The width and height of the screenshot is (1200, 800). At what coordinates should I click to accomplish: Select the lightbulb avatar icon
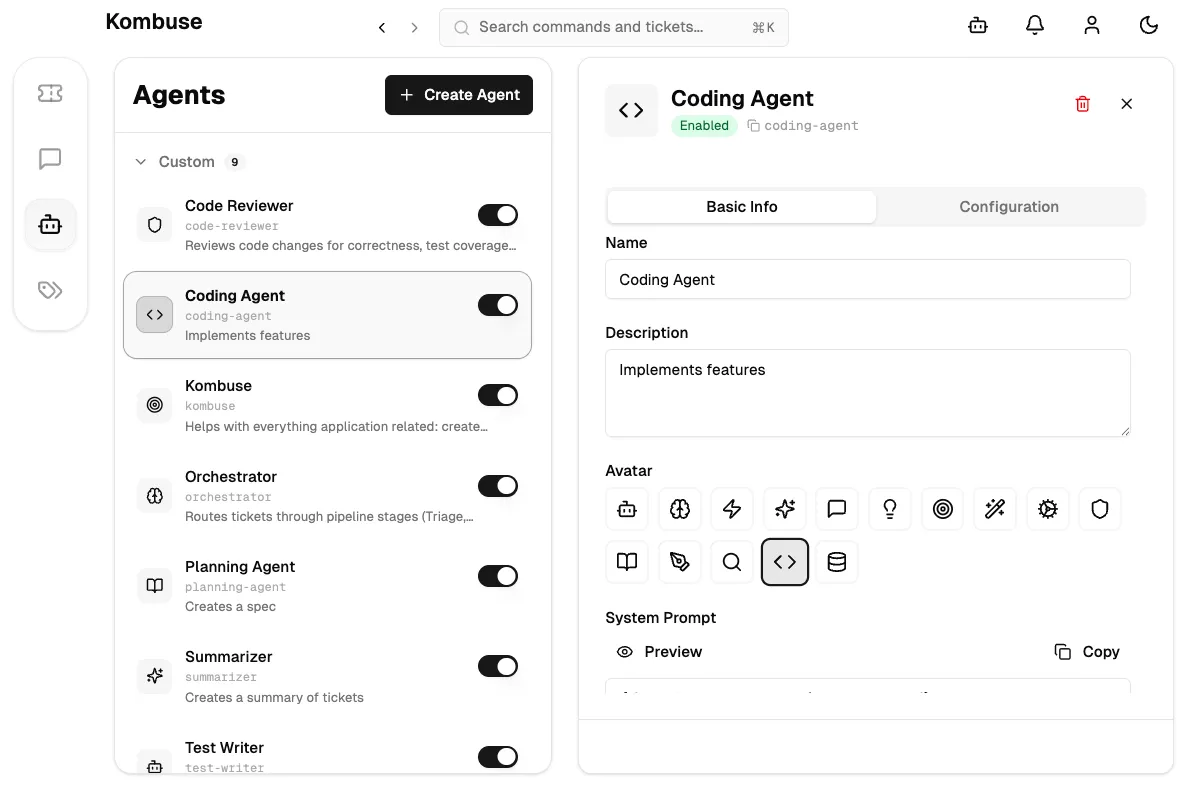coord(890,509)
